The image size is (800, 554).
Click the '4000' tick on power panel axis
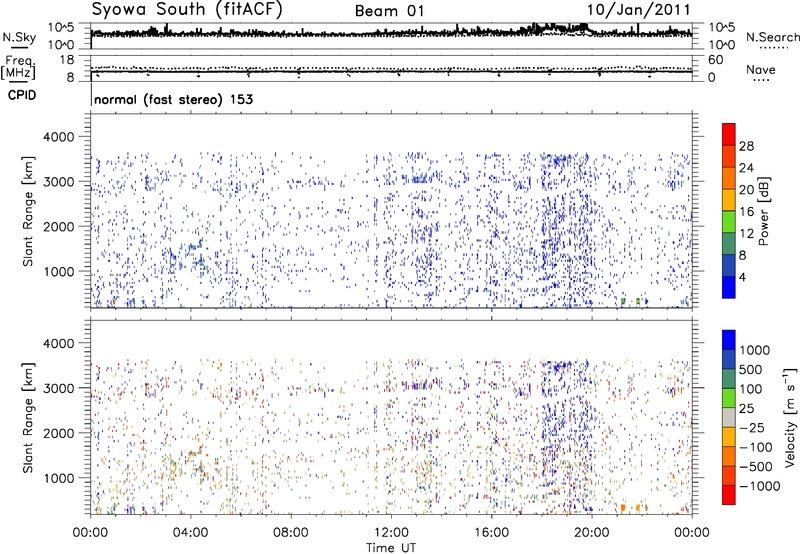click(58, 137)
